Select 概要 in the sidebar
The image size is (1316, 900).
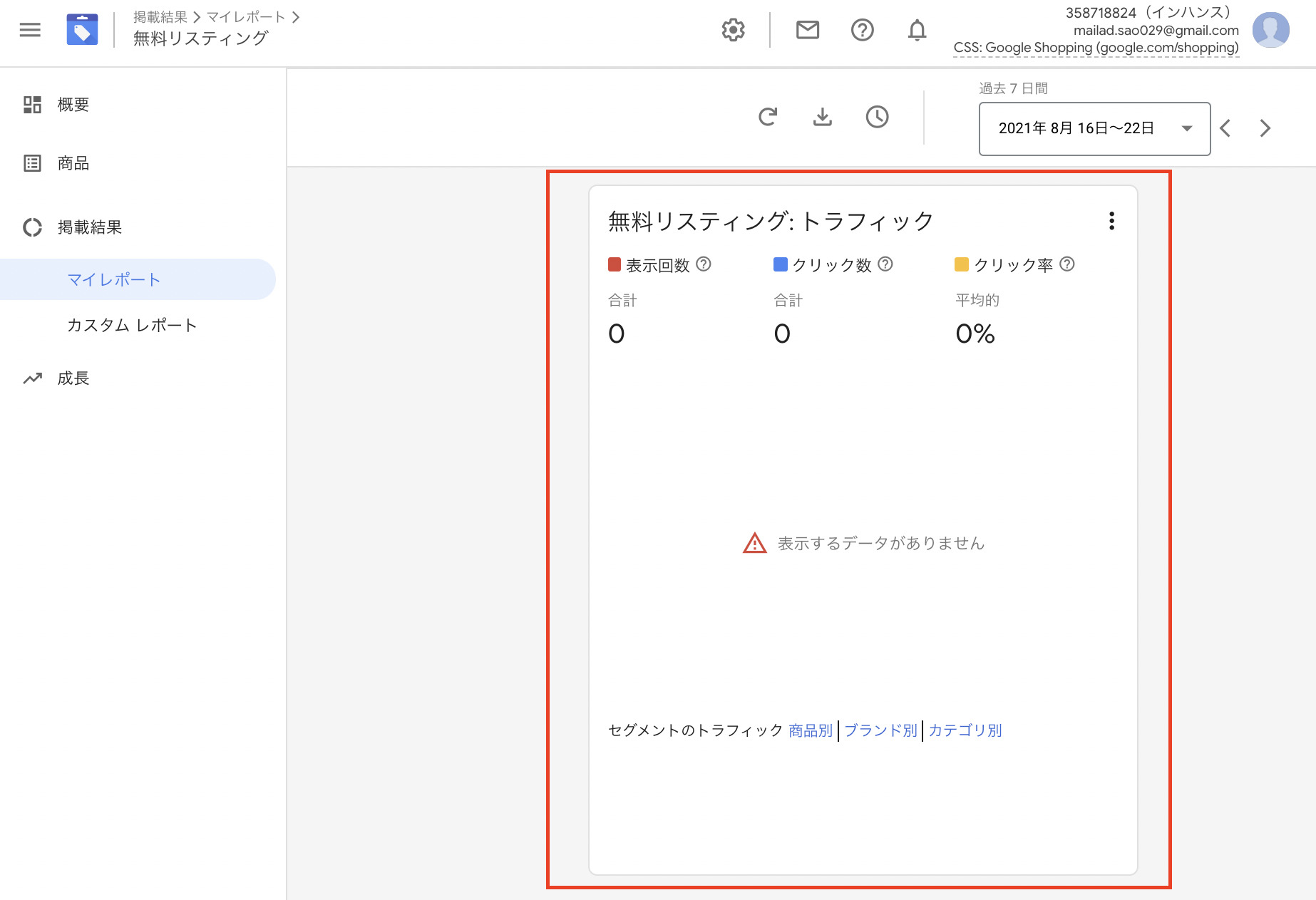(73, 105)
